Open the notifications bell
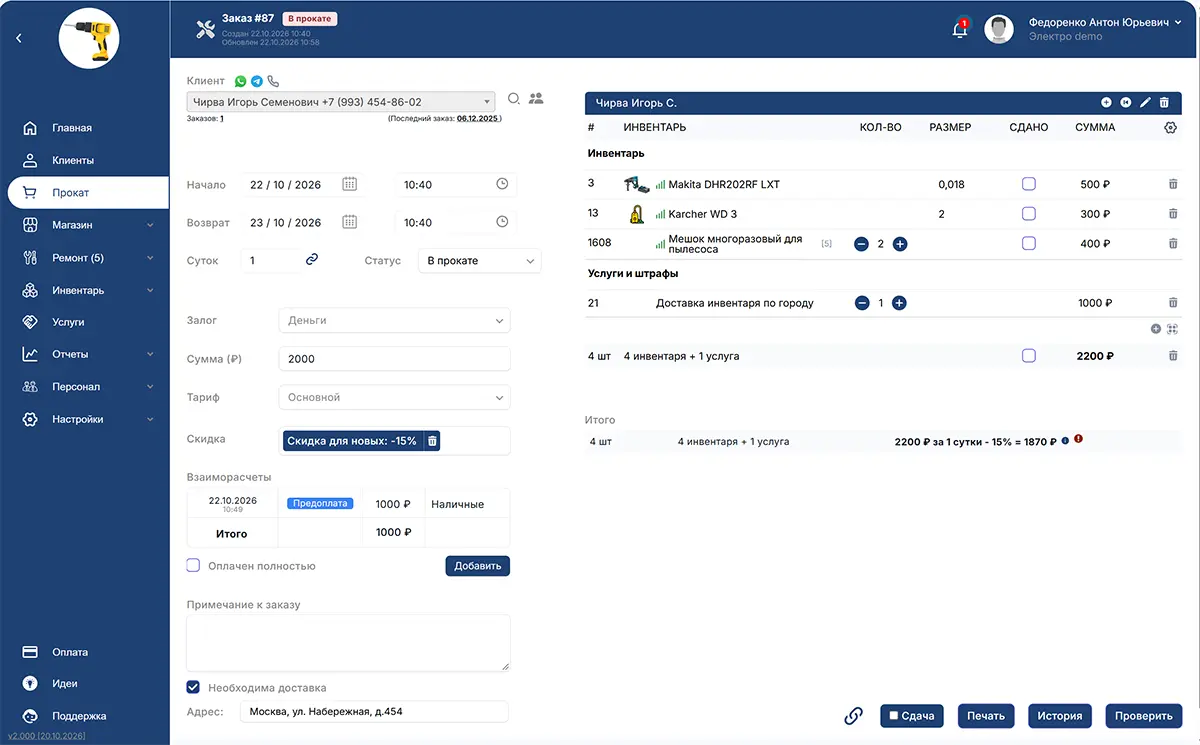This screenshot has height=745, width=1200. 960,29
